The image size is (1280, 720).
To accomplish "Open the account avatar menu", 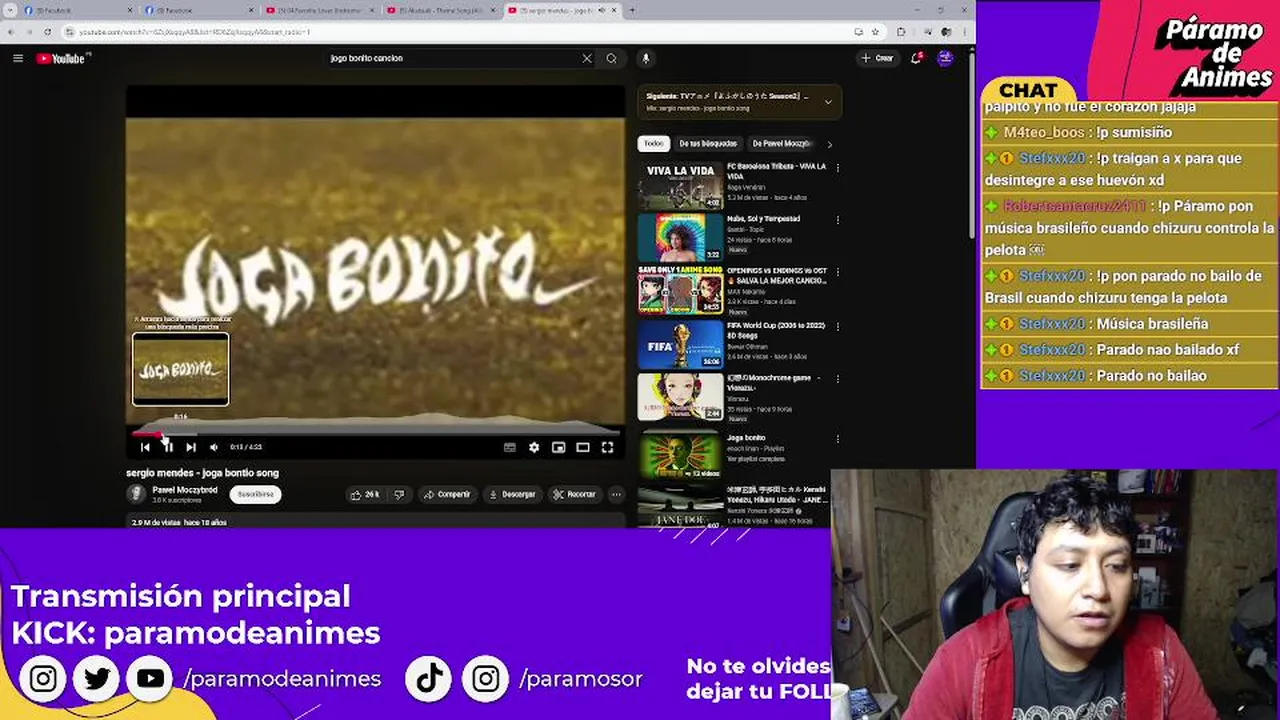I will tap(945, 58).
